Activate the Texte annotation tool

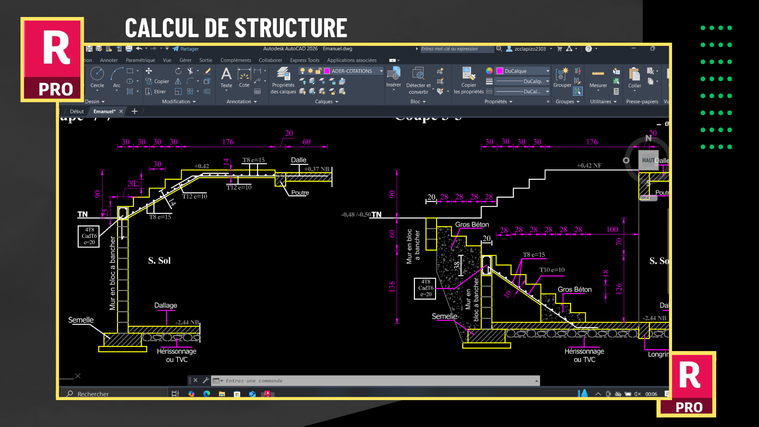[226, 77]
